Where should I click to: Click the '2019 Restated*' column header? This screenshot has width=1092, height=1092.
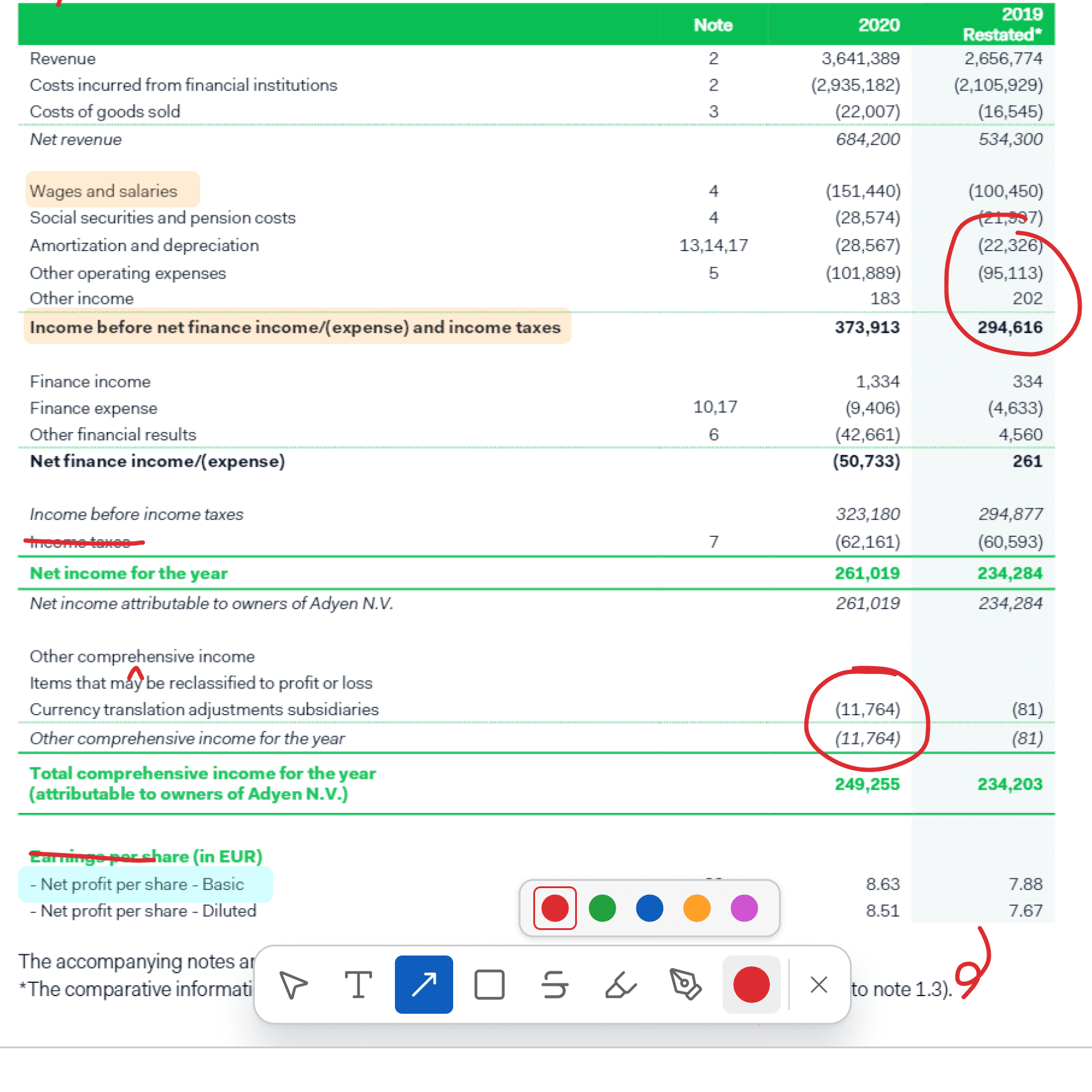pos(1003,24)
